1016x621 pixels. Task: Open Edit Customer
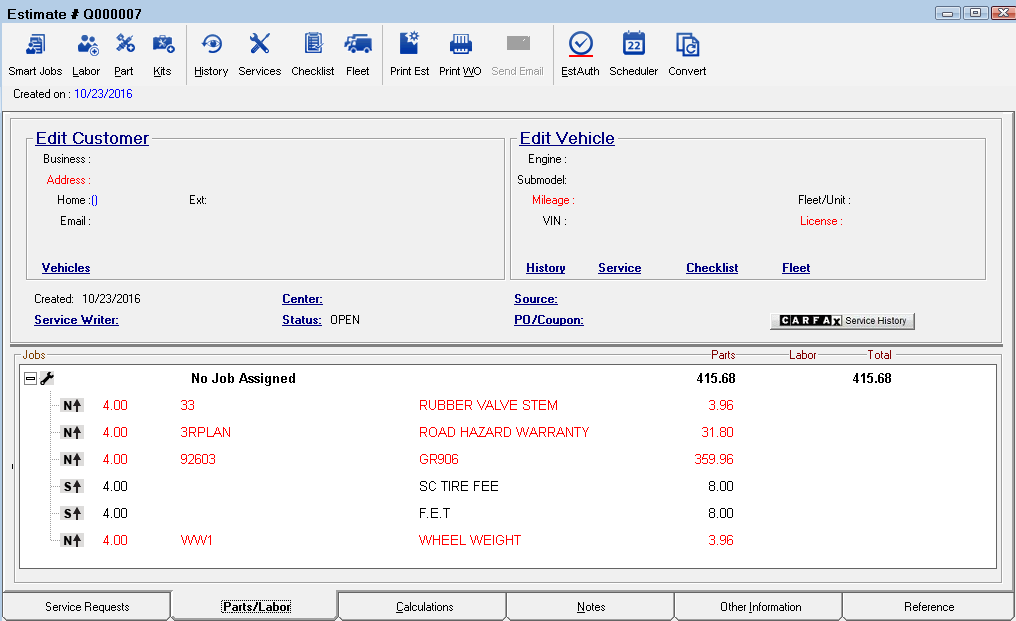tap(91, 138)
